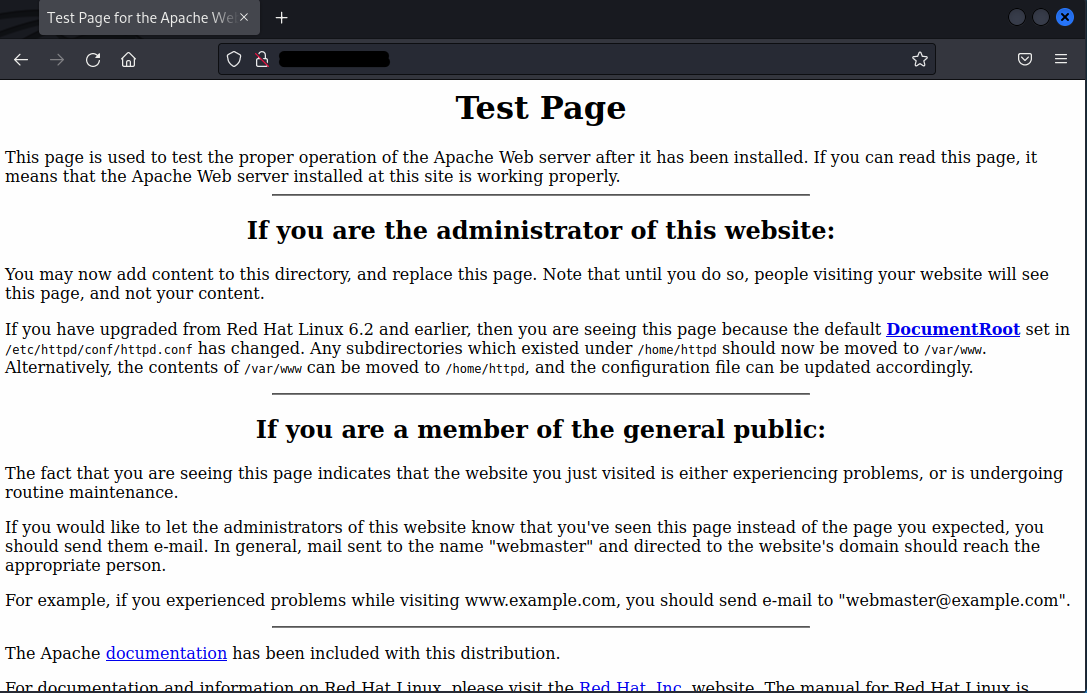The width and height of the screenshot is (1087, 693).
Task: Open the Apache documentation link
Action: click(166, 653)
